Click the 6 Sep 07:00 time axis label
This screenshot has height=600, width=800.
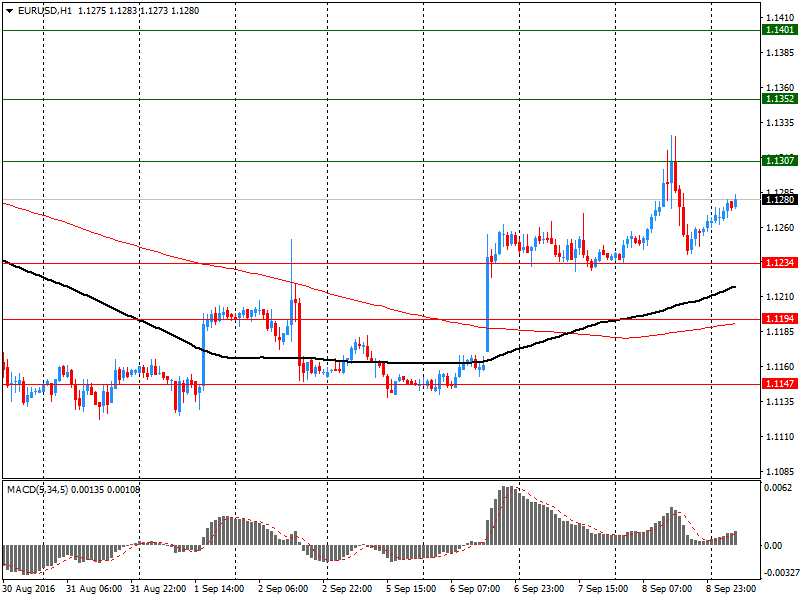click(475, 589)
